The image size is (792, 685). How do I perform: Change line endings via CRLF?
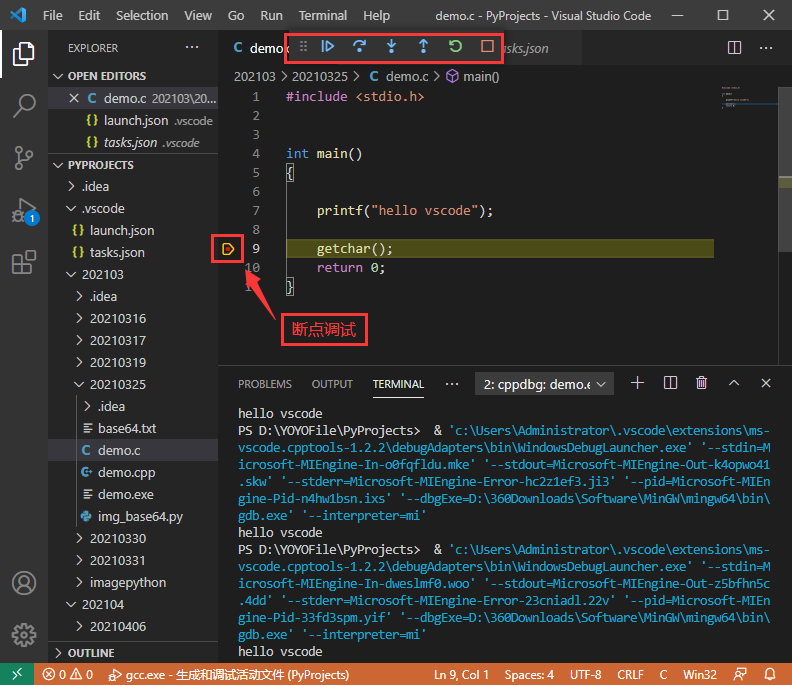pyautogui.click(x=630, y=674)
